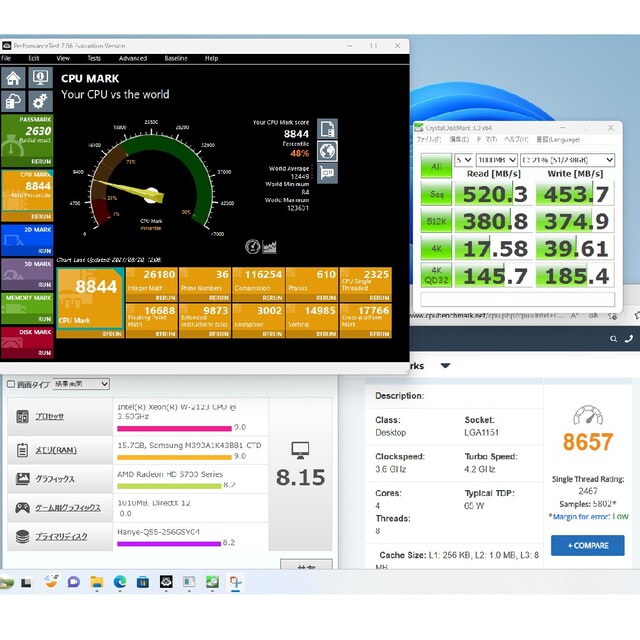Open the Edit menu in PerformanceTest

click(x=34, y=58)
